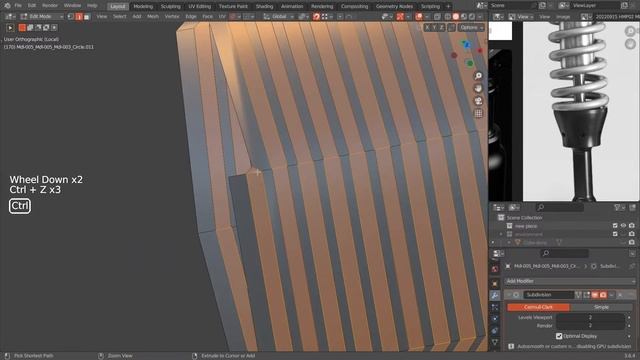This screenshot has width=640, height=360.
Task: Select face select mode icon
Action: tap(87, 17)
